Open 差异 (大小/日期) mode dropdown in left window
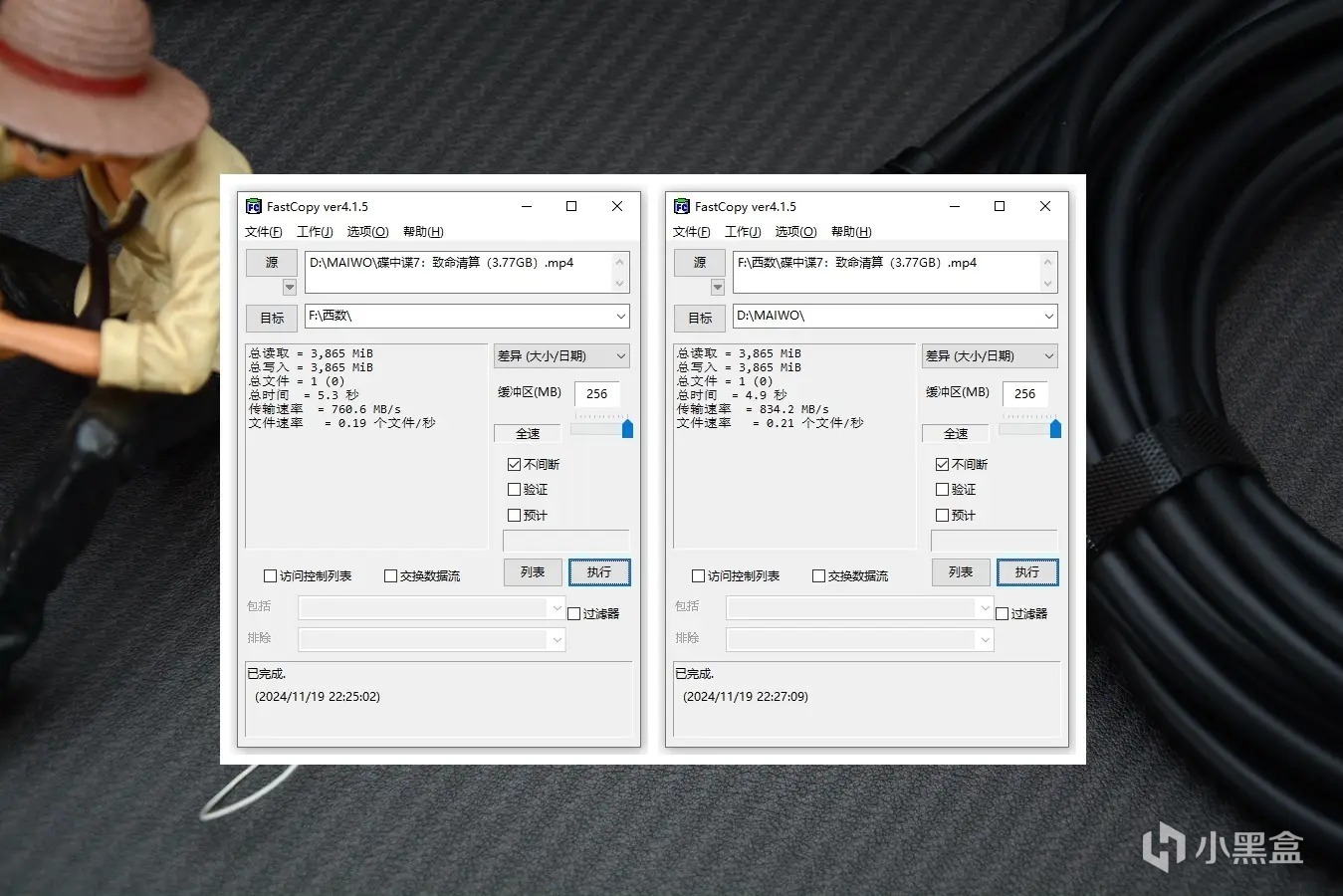1343x896 pixels. point(561,356)
